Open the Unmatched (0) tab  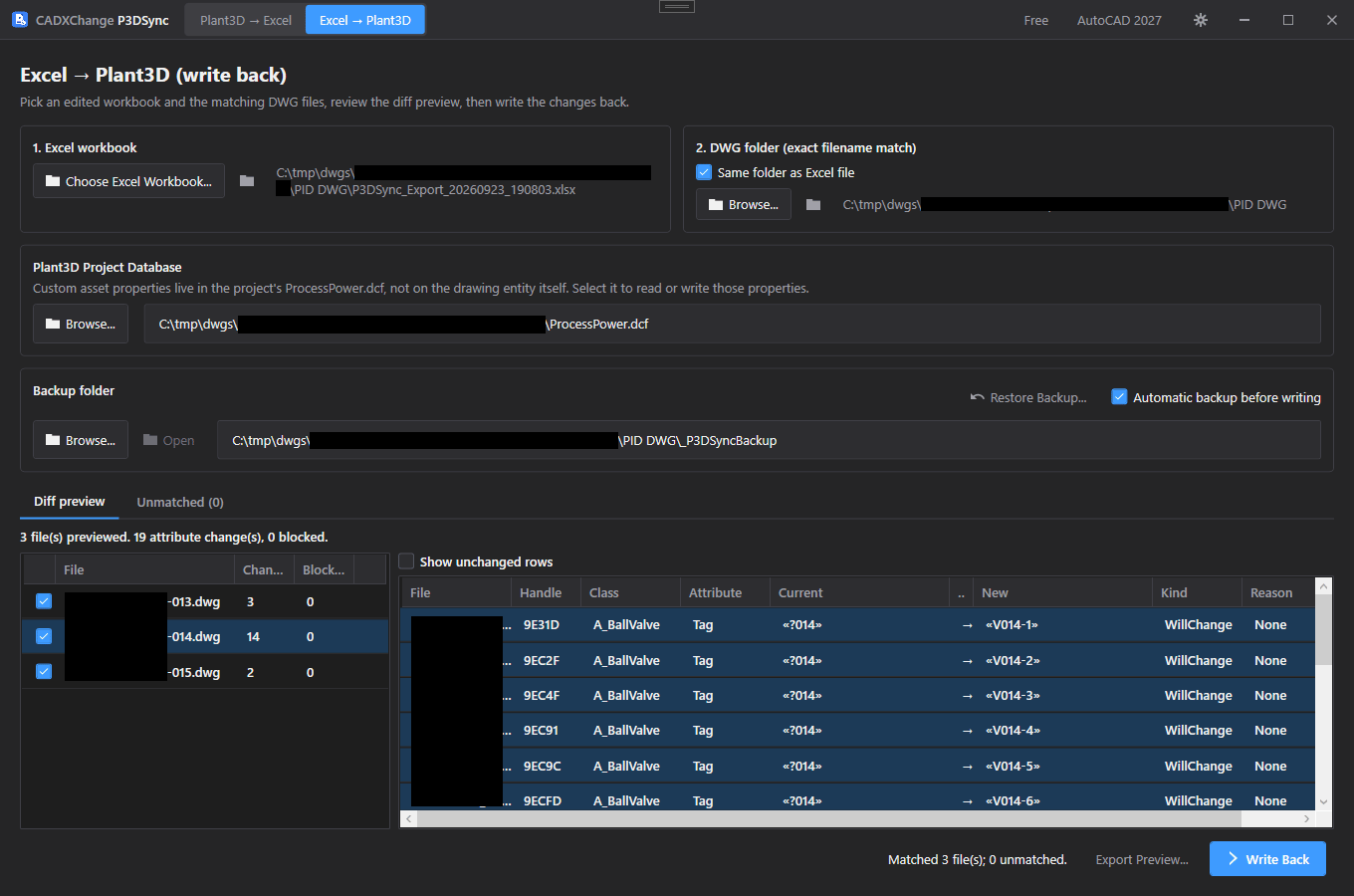coord(180,502)
